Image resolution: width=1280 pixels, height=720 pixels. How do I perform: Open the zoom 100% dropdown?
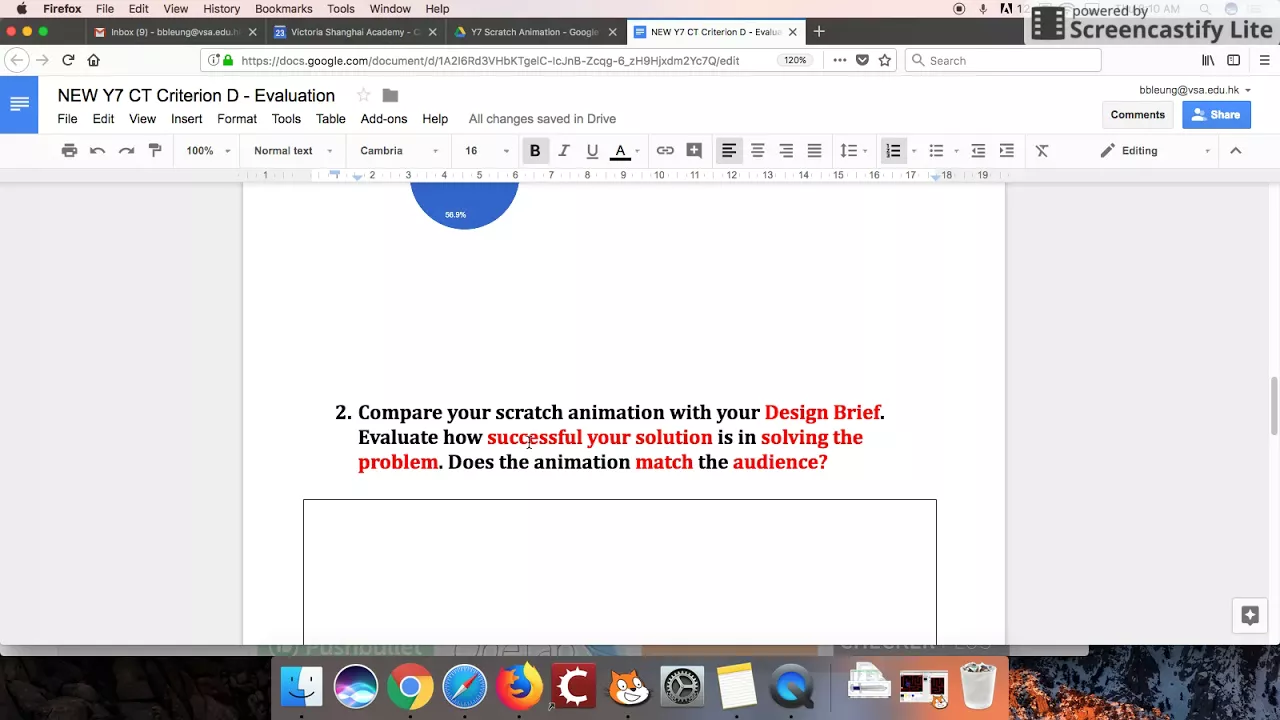(x=208, y=151)
